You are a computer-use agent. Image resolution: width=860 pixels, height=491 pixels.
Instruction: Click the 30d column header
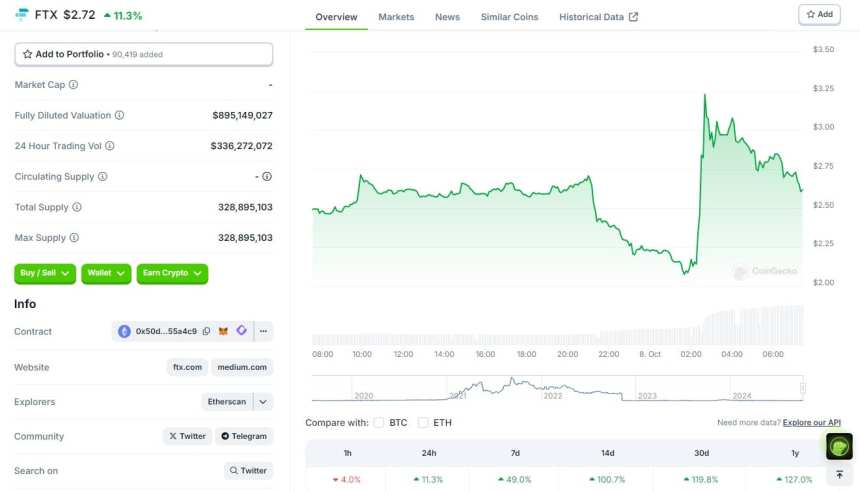(x=701, y=453)
